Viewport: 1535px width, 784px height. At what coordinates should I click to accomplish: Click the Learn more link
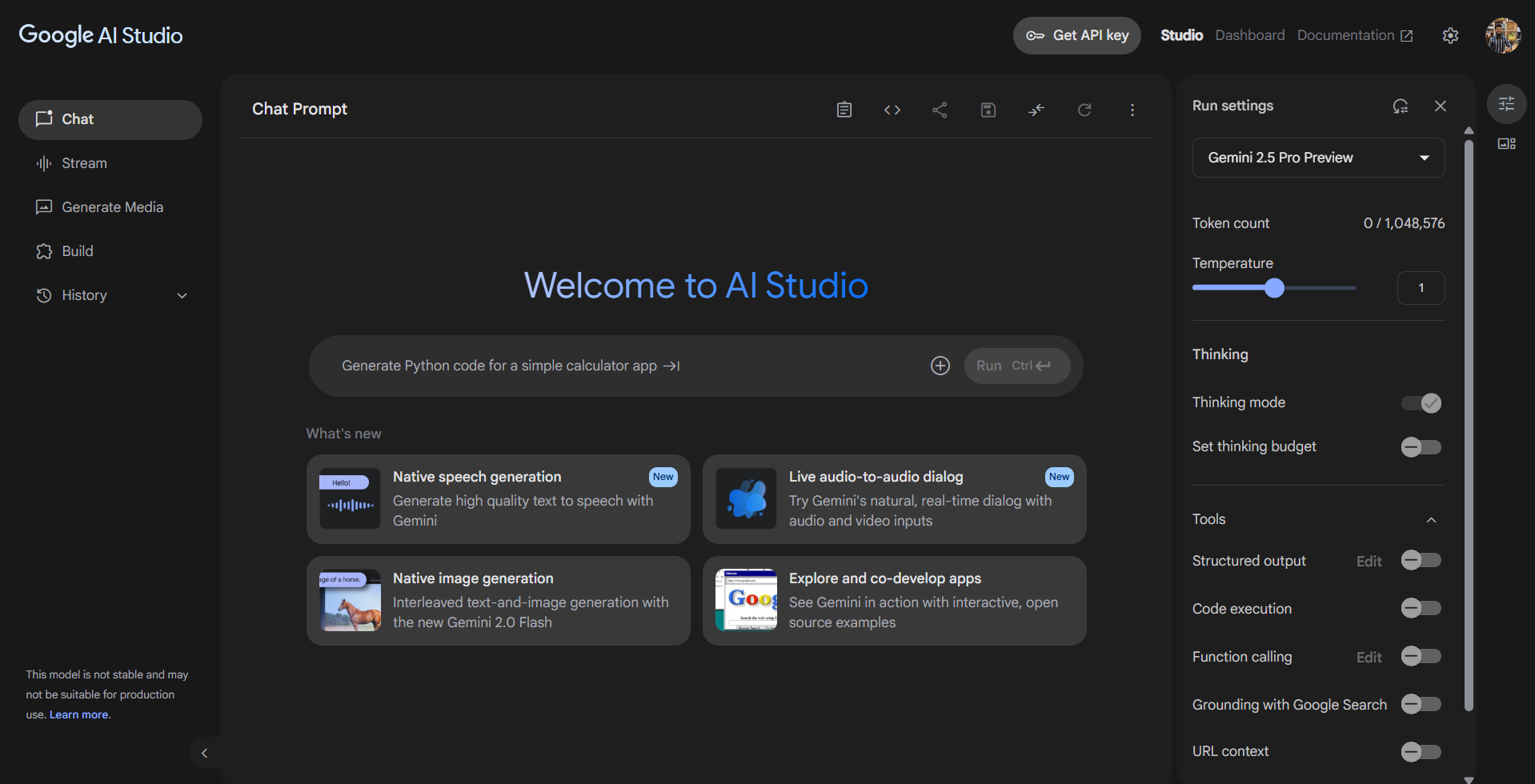(x=79, y=714)
